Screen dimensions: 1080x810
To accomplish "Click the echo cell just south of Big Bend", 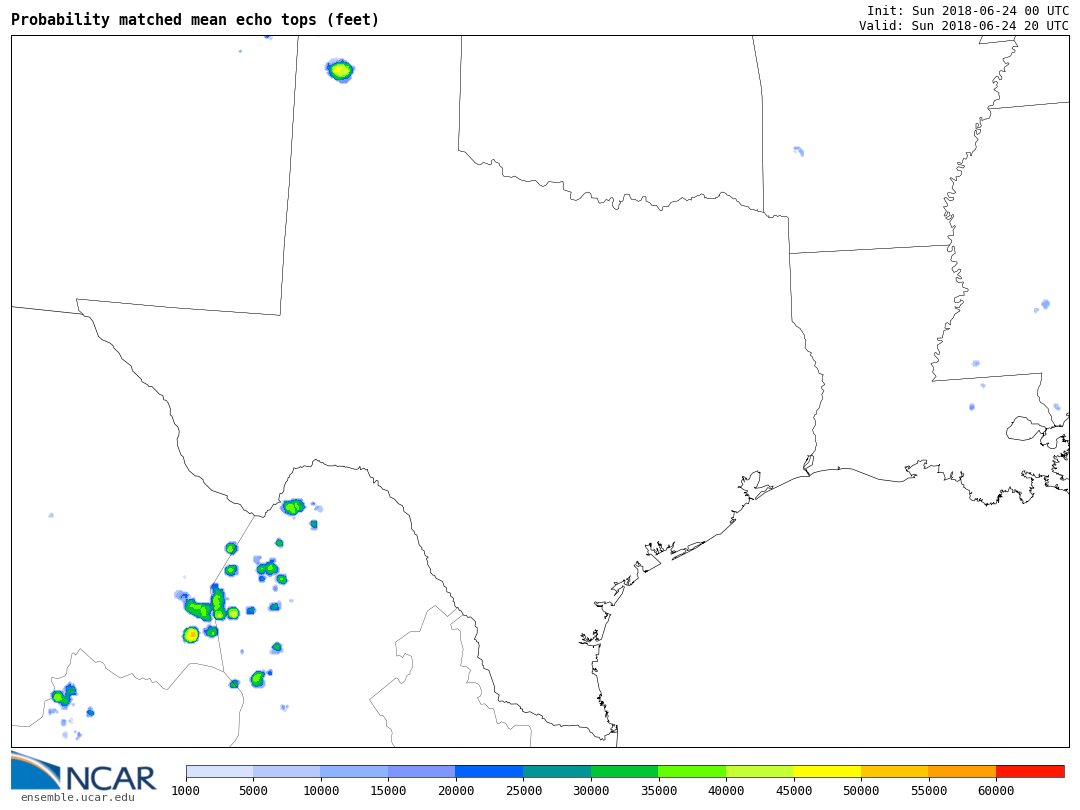I will coord(292,507).
